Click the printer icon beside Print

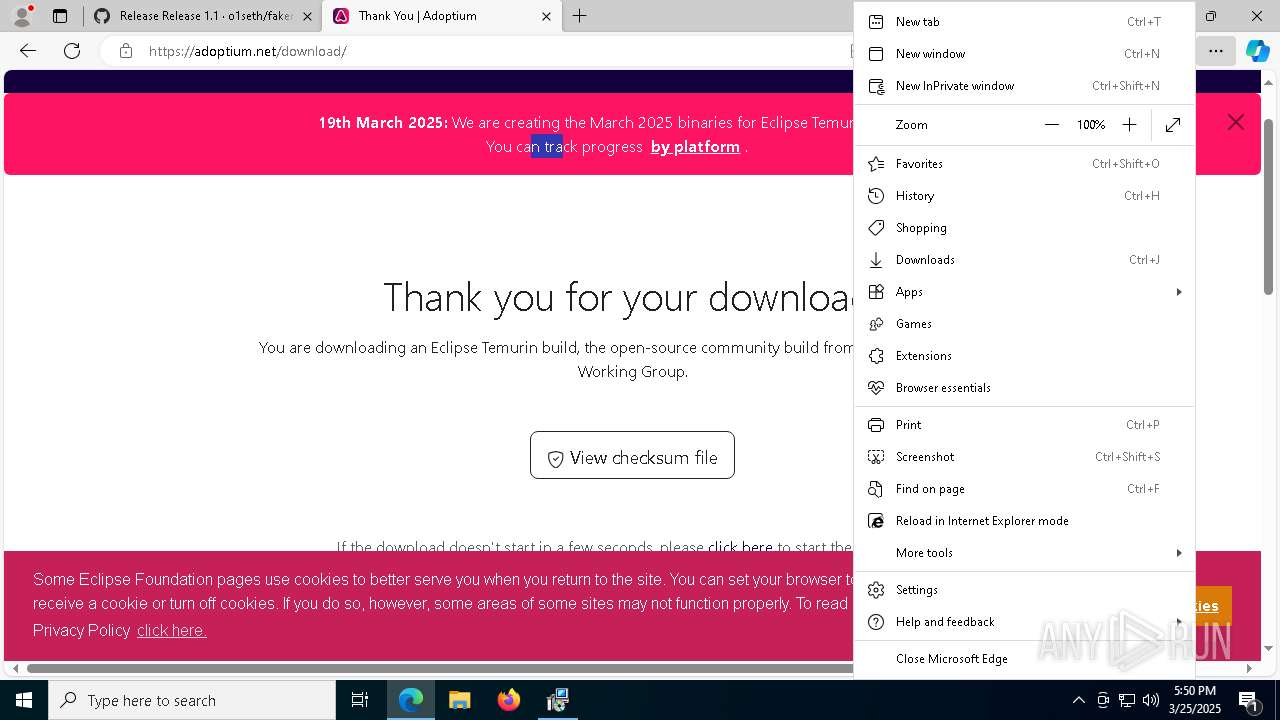[x=876, y=425]
